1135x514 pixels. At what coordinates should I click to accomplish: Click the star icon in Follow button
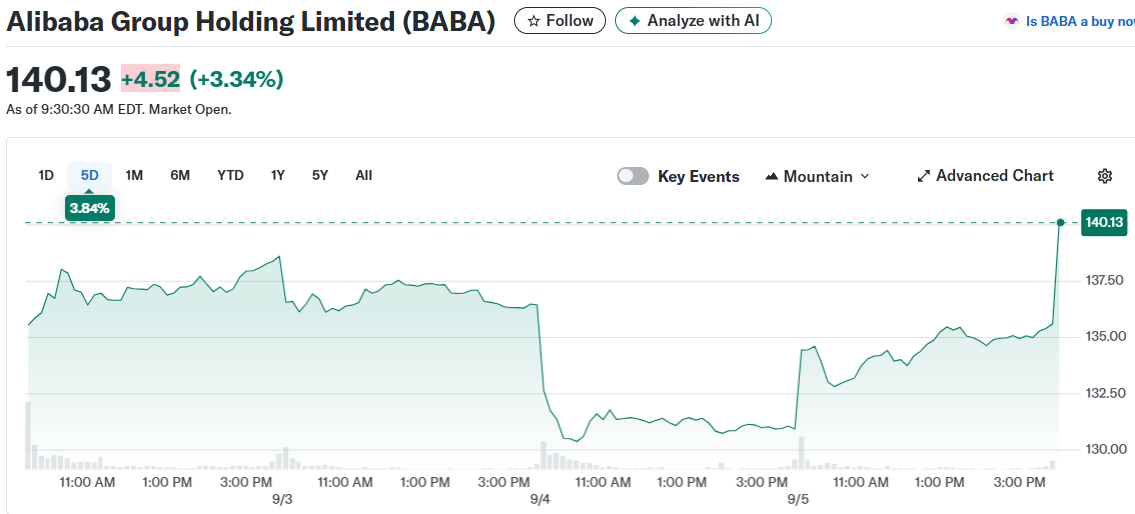533,21
